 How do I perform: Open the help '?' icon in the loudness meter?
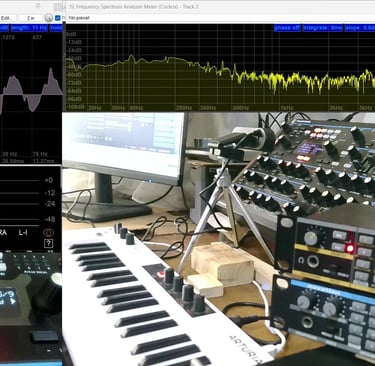(x=49, y=243)
